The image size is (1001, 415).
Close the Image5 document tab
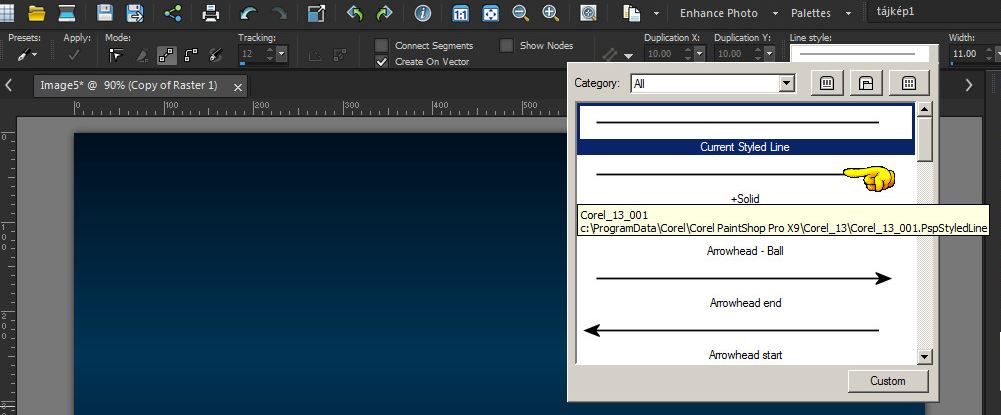238,87
